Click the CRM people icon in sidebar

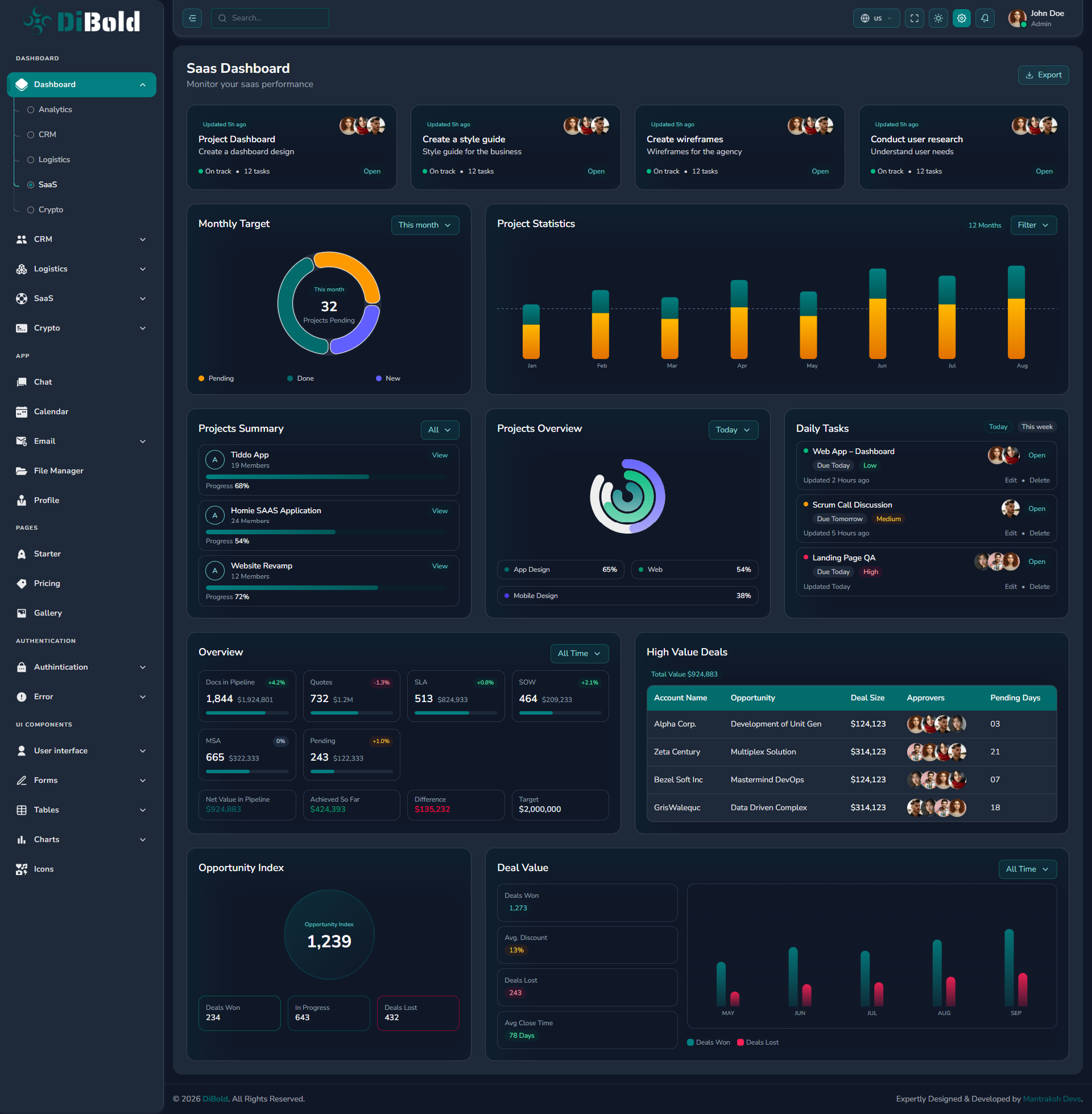coord(22,239)
